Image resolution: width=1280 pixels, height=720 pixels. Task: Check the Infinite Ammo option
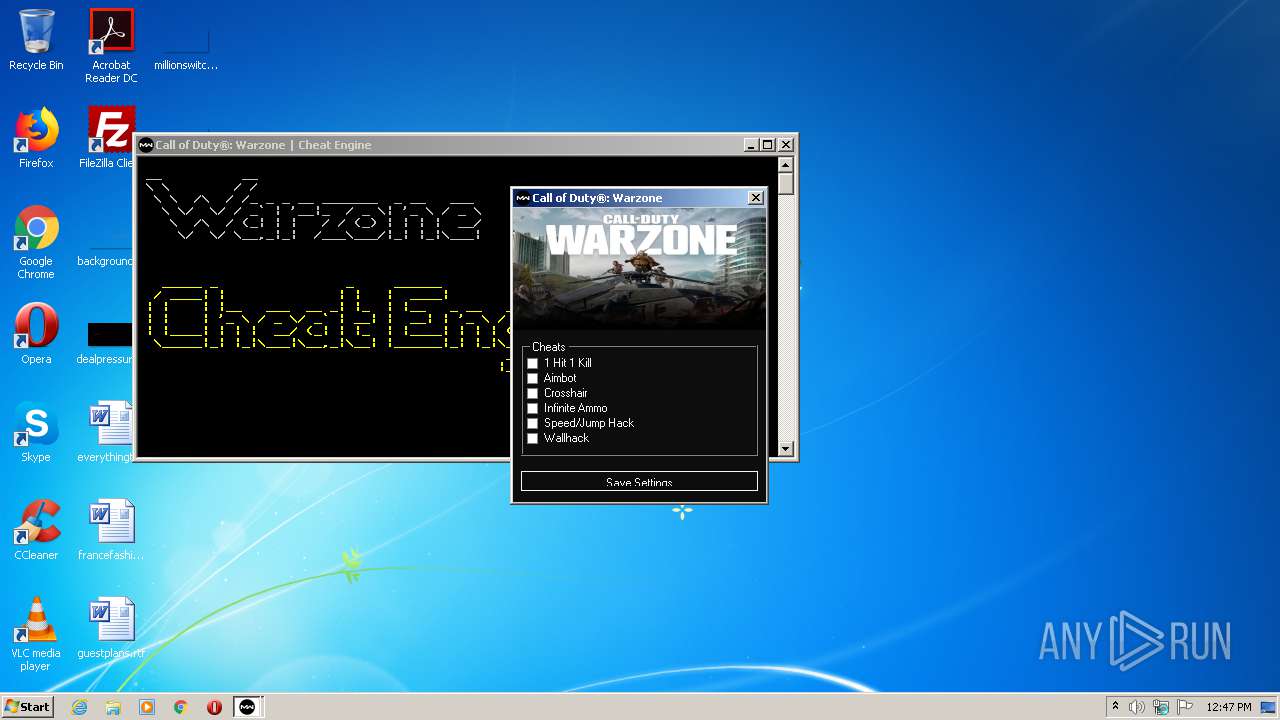(x=532, y=408)
